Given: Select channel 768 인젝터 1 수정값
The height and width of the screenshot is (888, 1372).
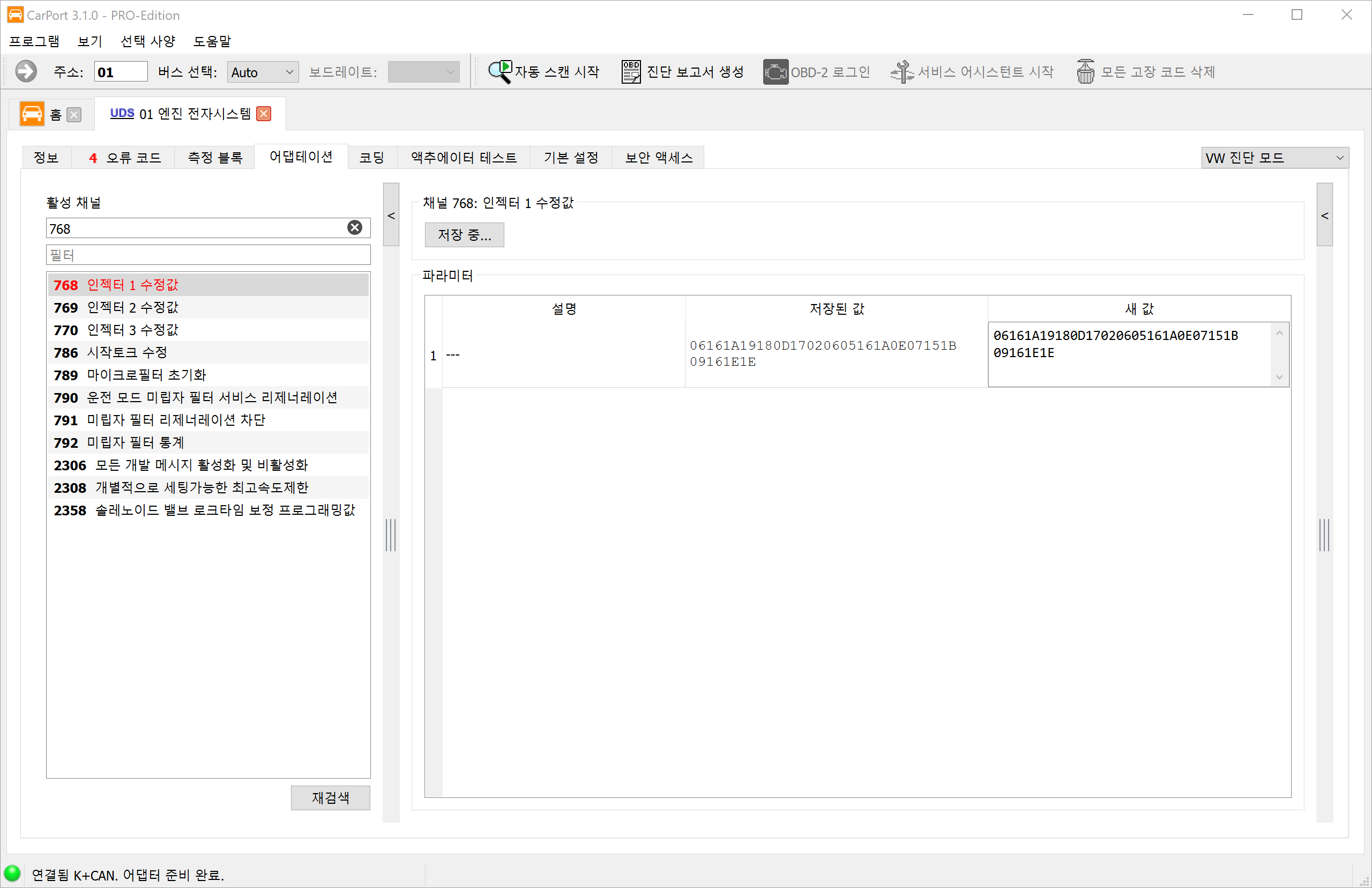Looking at the screenshot, I should [x=208, y=285].
